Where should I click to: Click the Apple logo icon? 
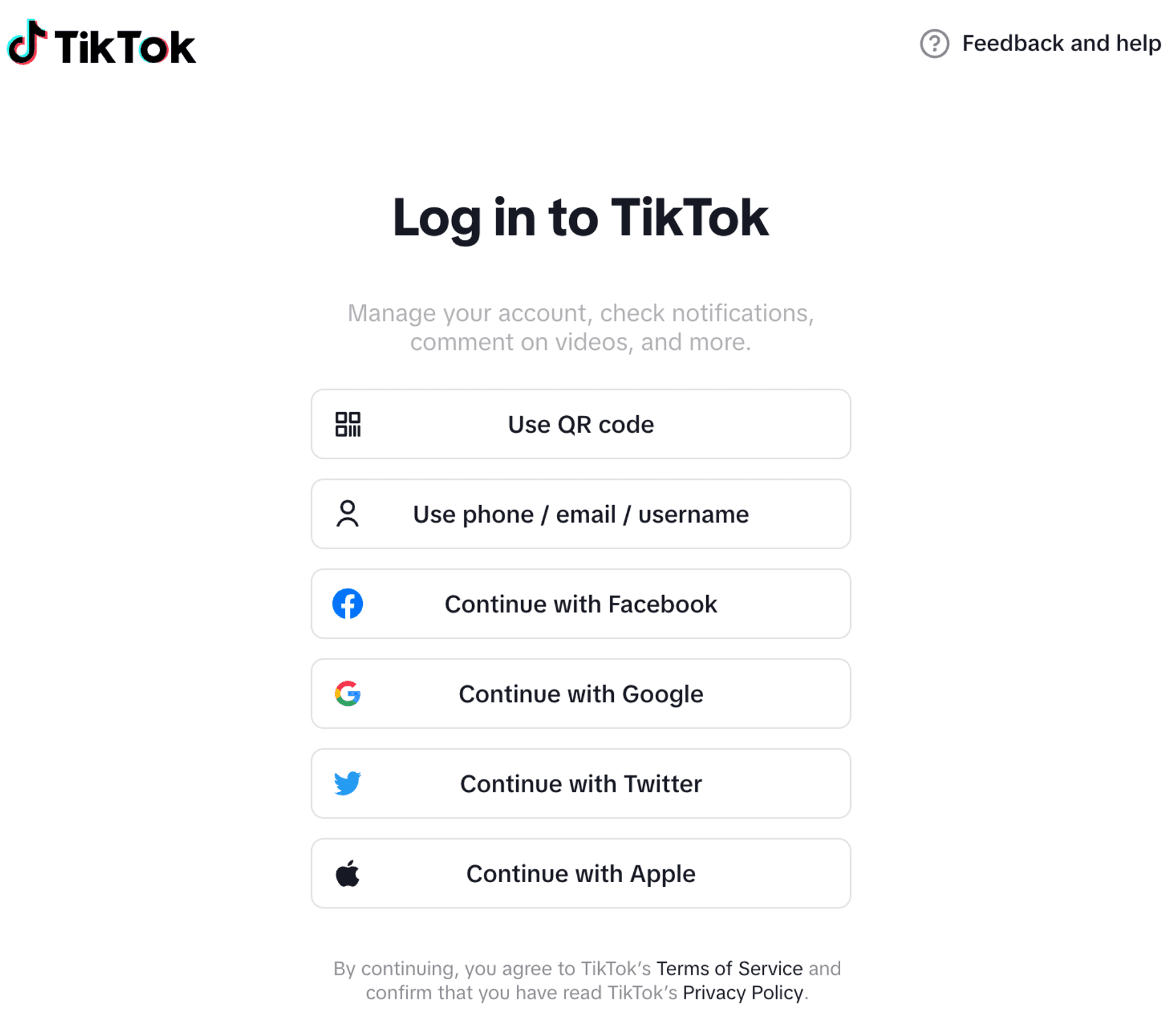(x=349, y=873)
